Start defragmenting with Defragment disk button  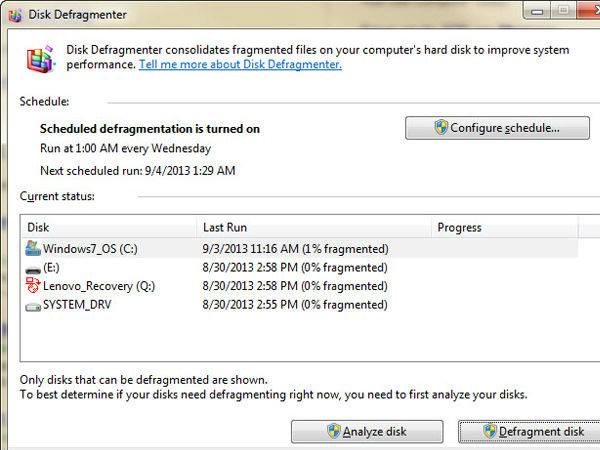pyautogui.click(x=528, y=432)
